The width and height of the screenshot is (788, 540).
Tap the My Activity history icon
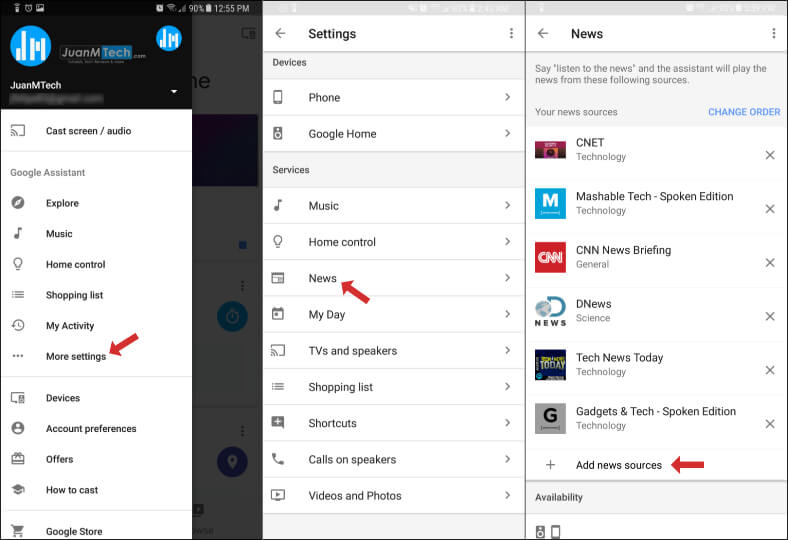click(x=18, y=325)
